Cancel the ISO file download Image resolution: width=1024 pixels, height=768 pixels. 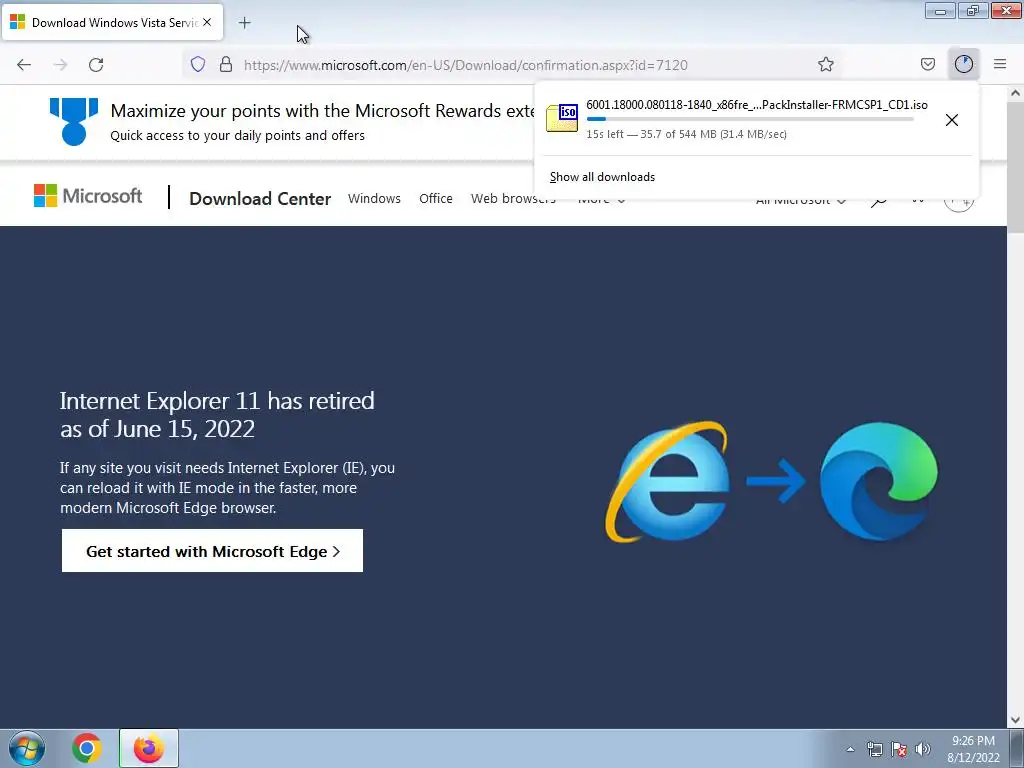click(952, 120)
